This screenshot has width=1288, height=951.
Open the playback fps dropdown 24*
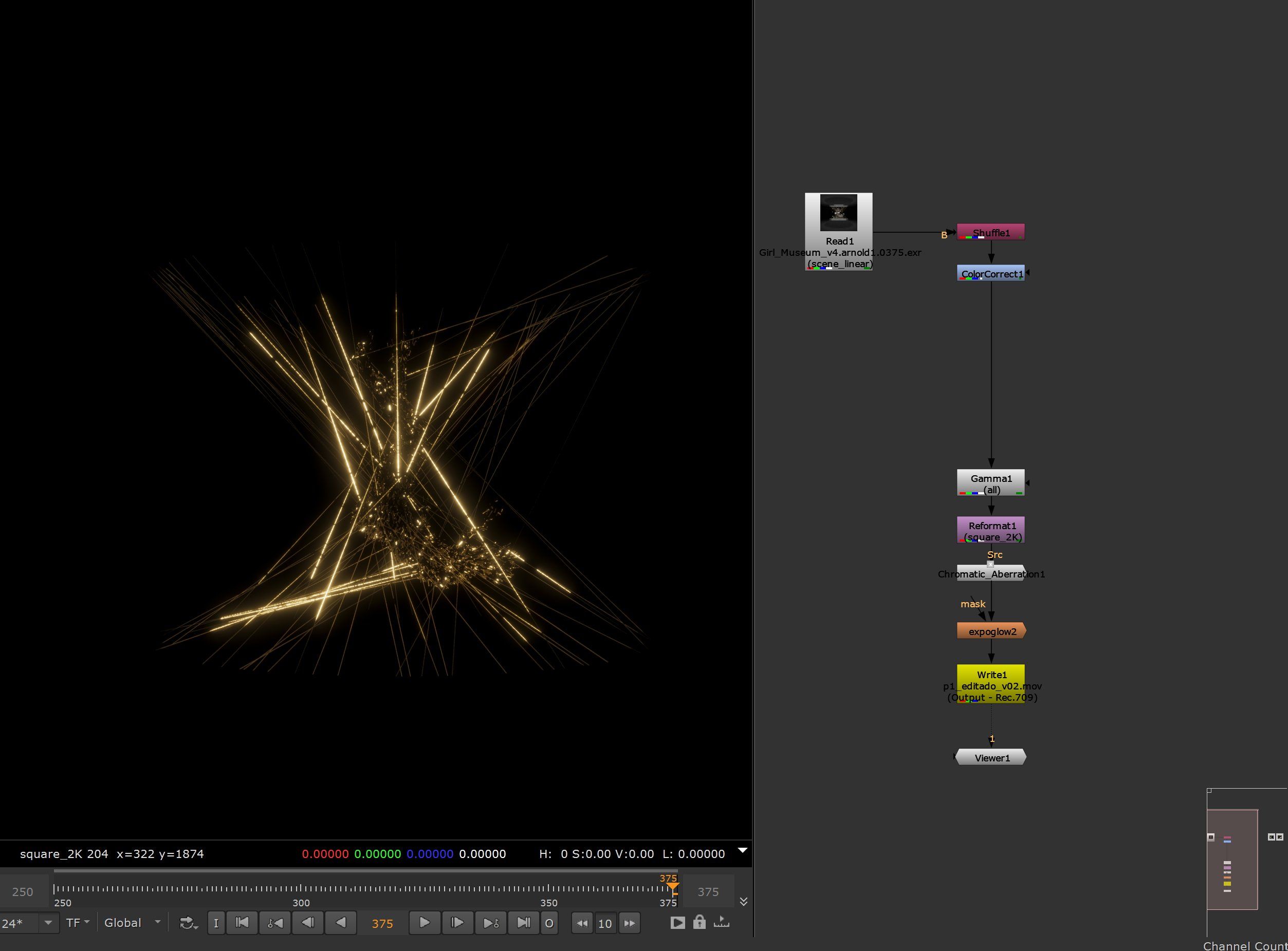(x=29, y=923)
